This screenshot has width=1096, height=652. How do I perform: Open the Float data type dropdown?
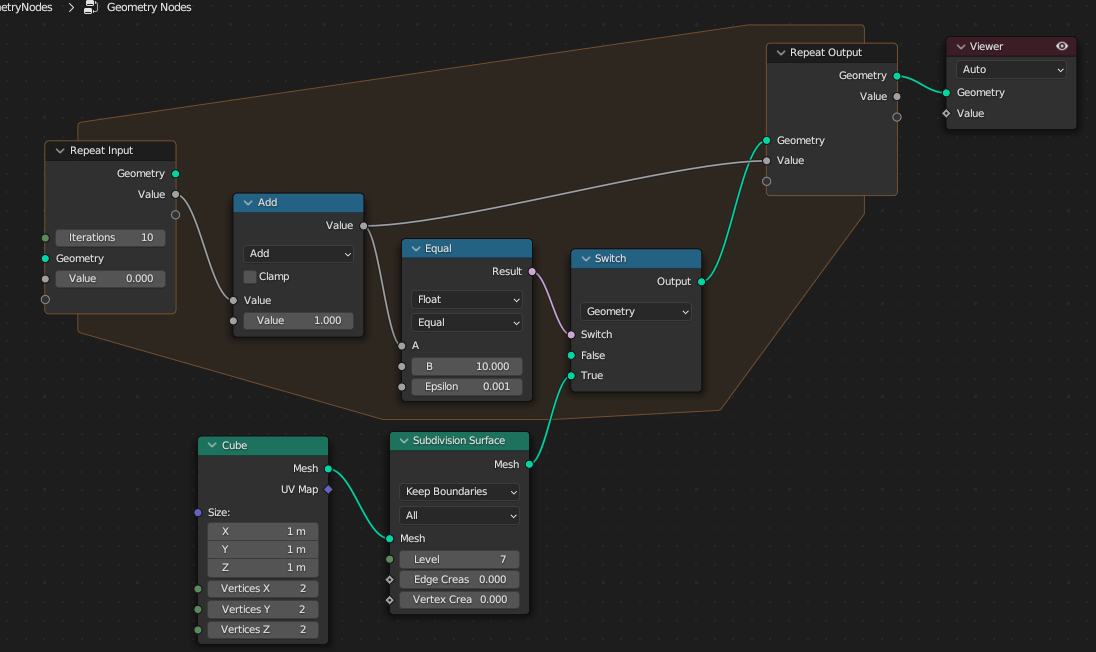pos(466,299)
